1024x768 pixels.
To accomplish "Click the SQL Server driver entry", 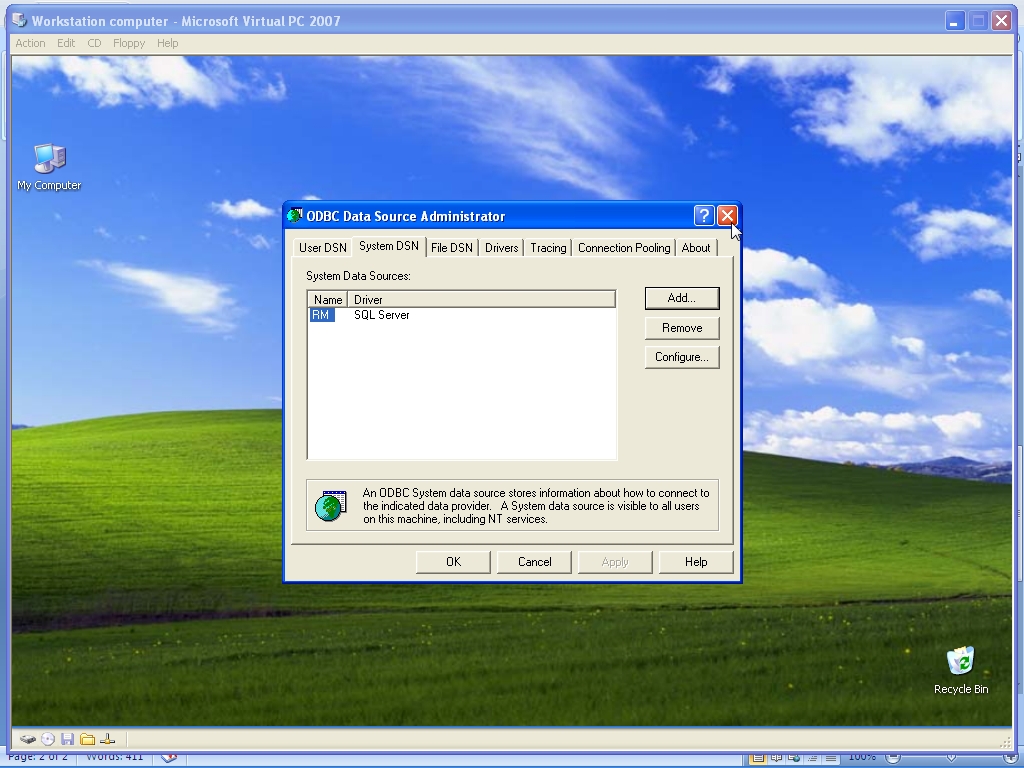I will [381, 315].
